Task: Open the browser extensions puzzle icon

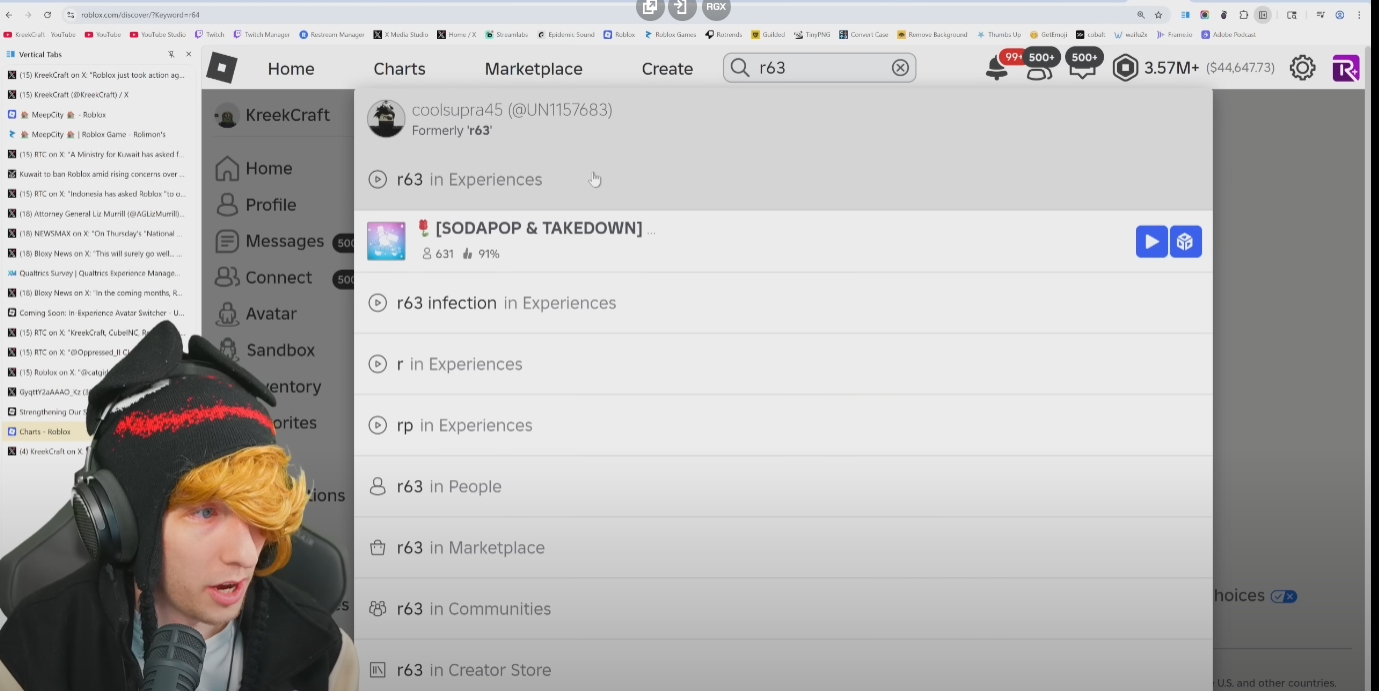Action: 1243,15
